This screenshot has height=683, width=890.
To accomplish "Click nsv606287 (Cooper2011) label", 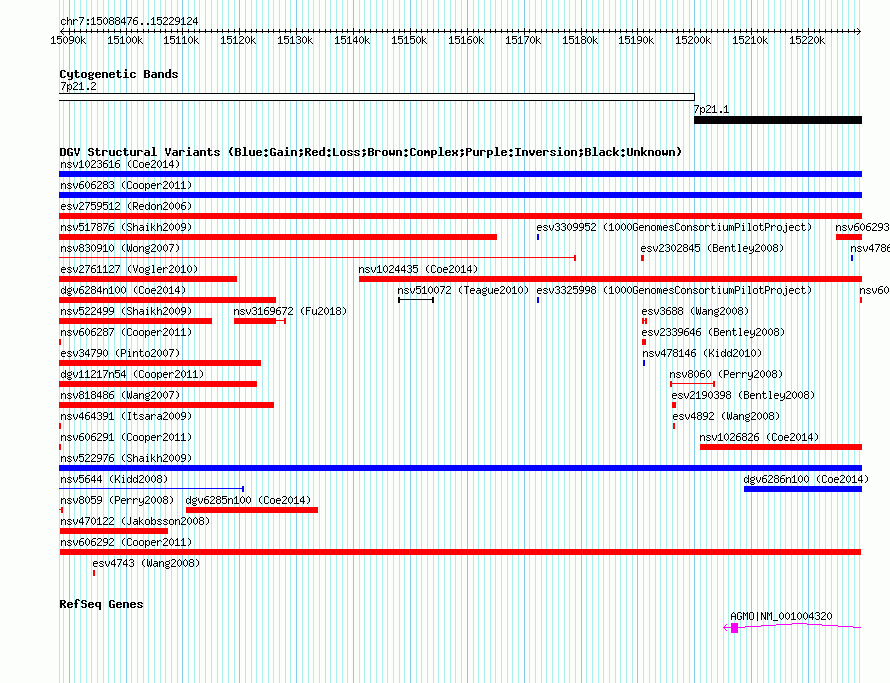I will (126, 332).
